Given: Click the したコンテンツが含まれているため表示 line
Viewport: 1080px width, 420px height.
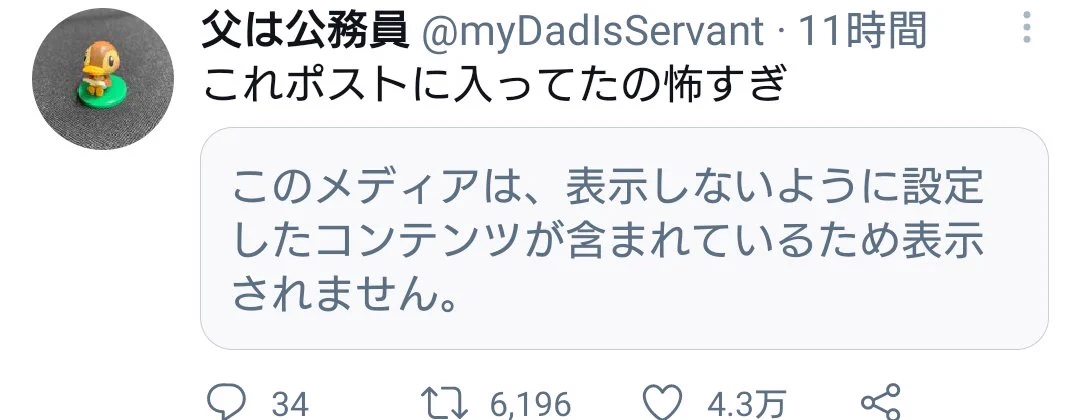Looking at the screenshot, I should tap(608, 243).
